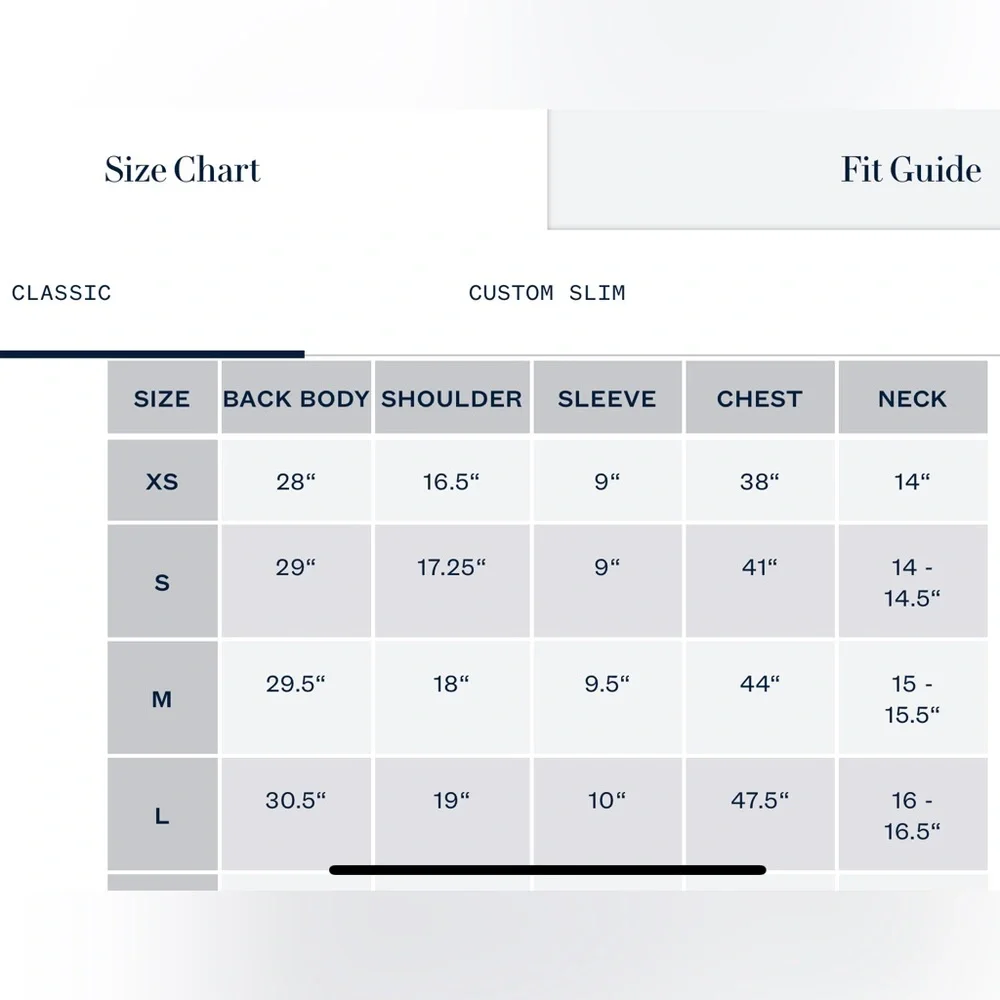This screenshot has width=1000, height=1000.
Task: Click the SIZE column header
Action: 162,399
